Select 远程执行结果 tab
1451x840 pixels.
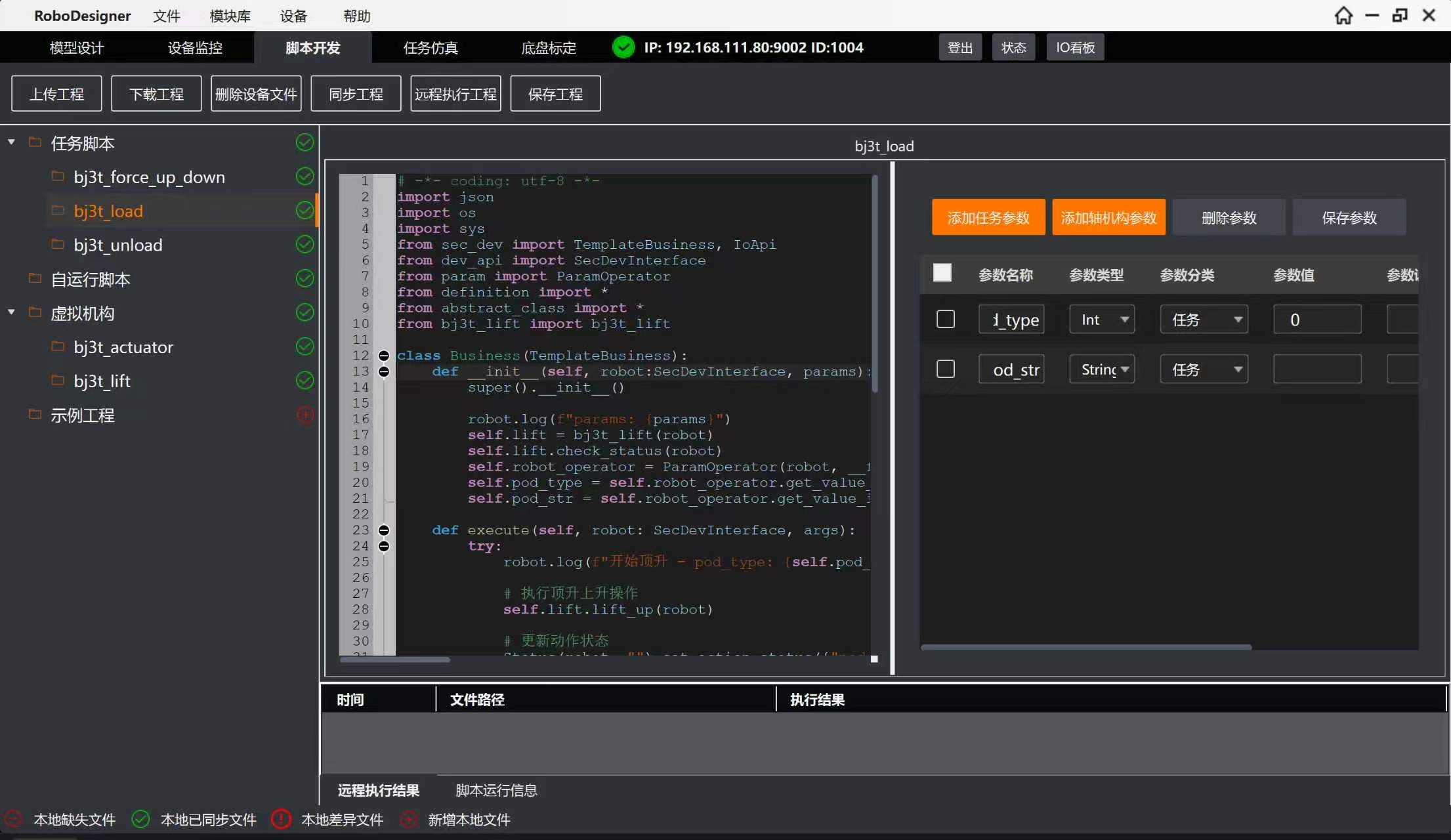click(379, 790)
